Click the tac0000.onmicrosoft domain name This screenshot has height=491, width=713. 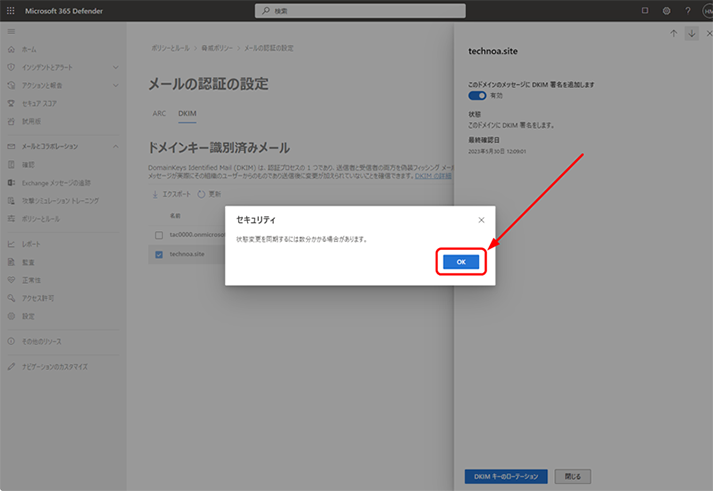point(197,235)
